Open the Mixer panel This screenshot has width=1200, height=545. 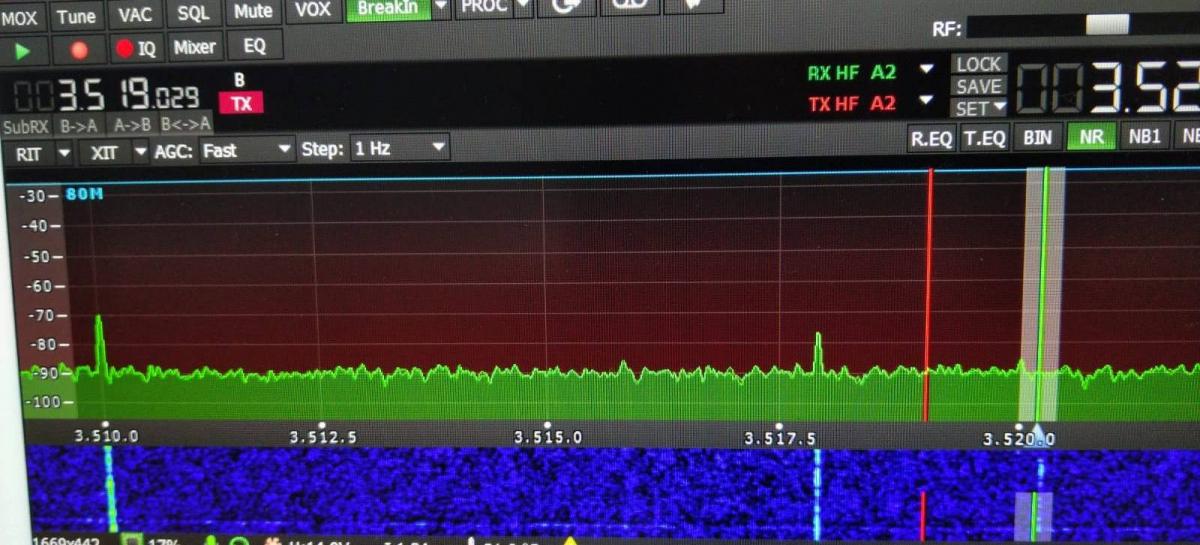[x=194, y=47]
